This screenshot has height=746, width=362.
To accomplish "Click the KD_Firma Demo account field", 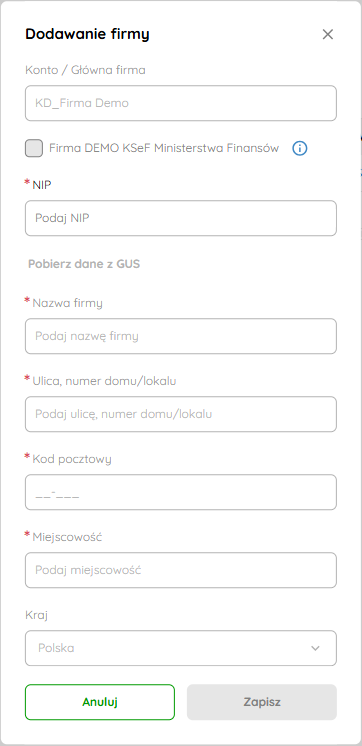I will [x=181, y=103].
